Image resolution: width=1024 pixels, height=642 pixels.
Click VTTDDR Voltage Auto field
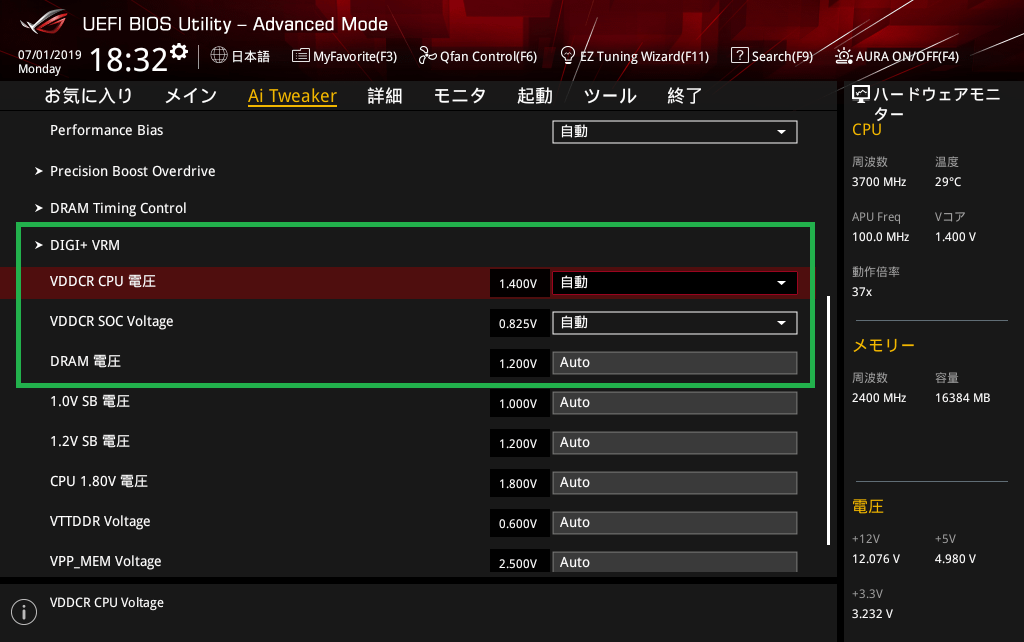point(675,523)
